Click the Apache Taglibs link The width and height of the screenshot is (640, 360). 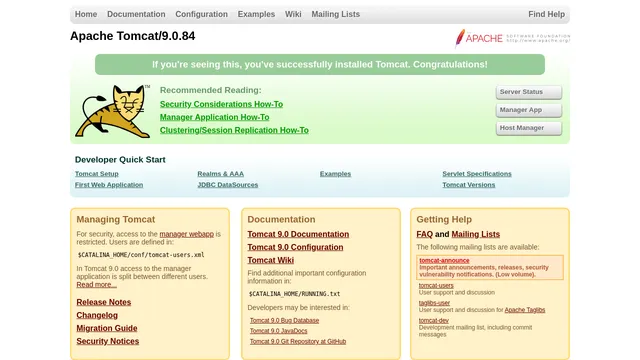525,310
